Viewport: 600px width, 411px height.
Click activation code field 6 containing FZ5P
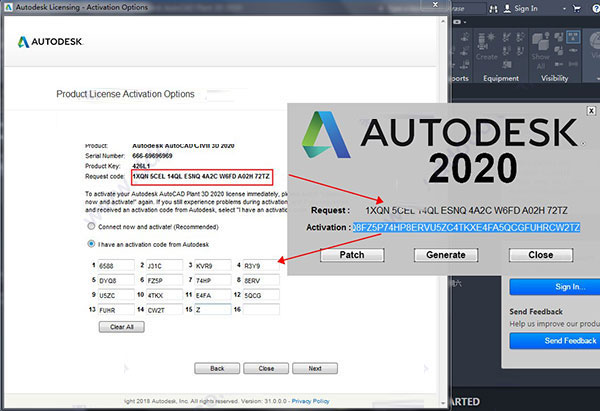165,280
